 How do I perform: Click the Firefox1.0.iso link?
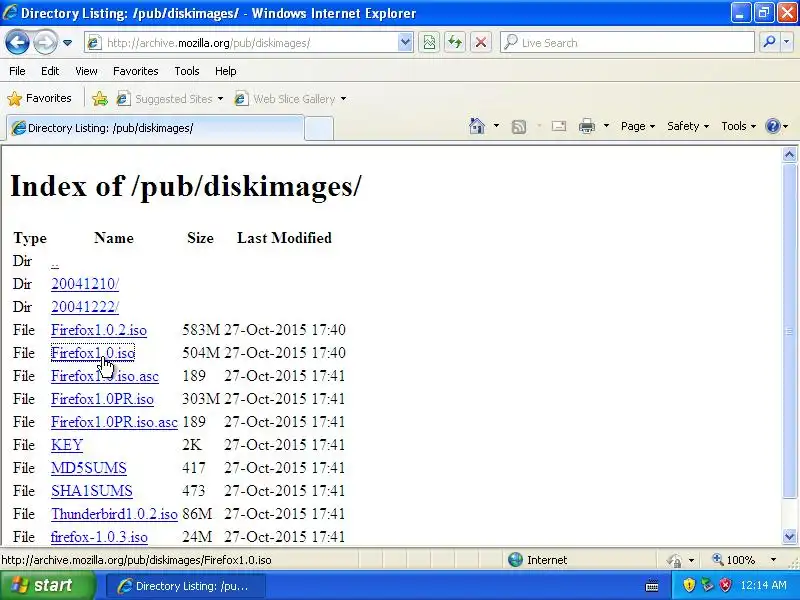point(93,353)
